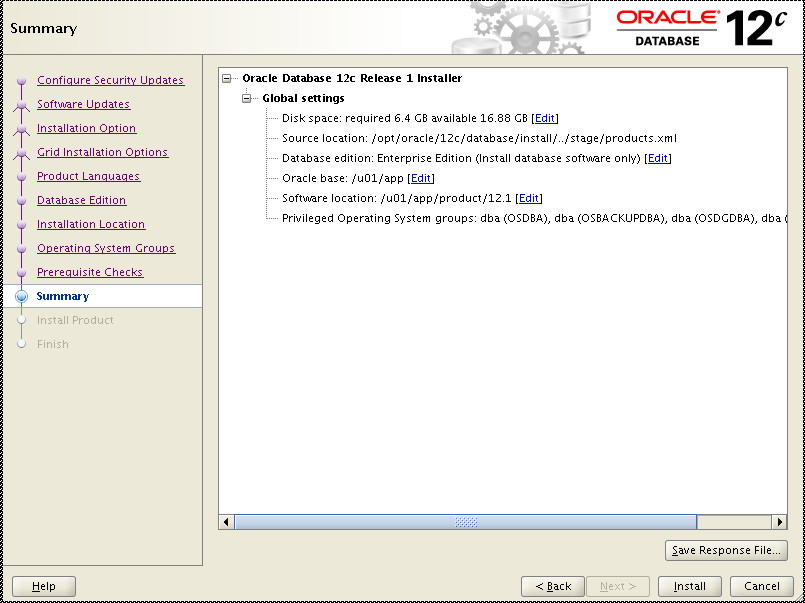Click the Installation Option step bullet

[22, 129]
